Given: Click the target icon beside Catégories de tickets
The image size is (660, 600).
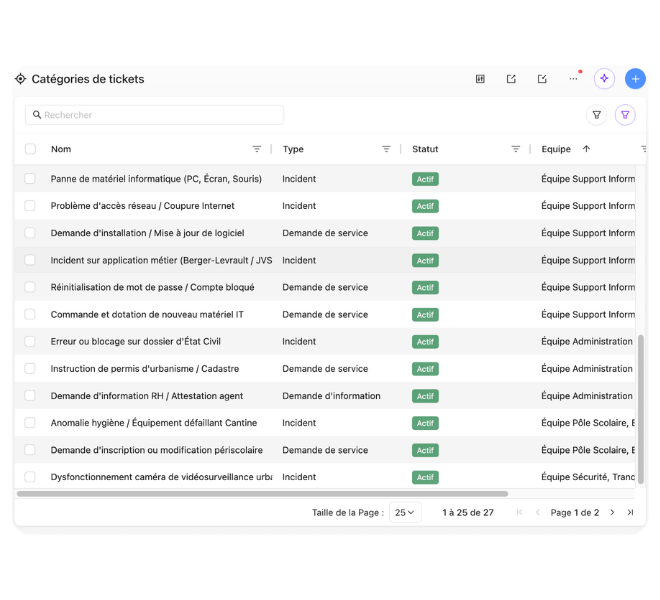Looking at the screenshot, I should click(x=20, y=79).
